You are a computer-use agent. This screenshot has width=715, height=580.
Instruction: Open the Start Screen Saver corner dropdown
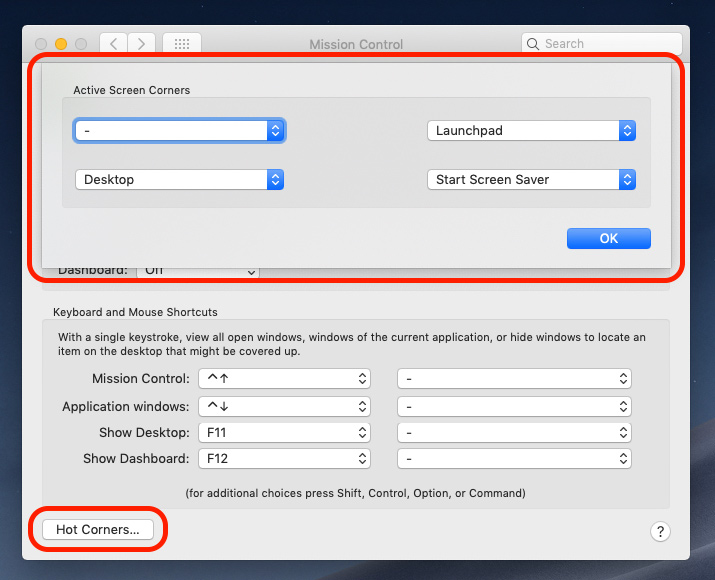(x=531, y=180)
